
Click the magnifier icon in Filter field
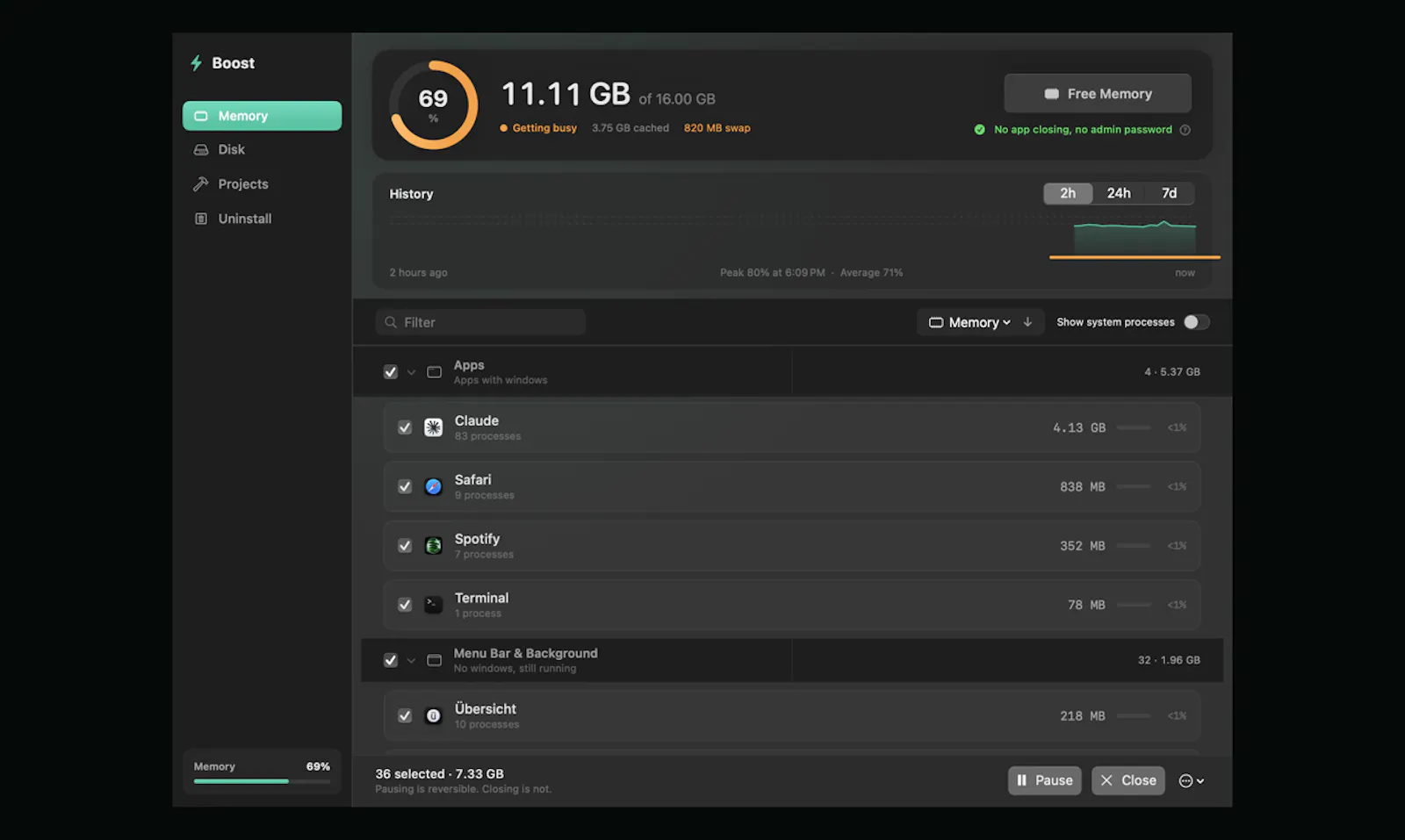391,322
